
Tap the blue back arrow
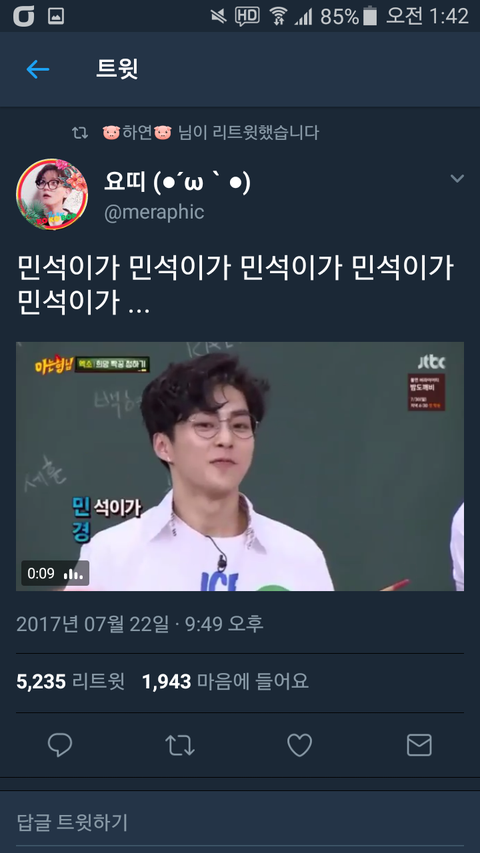(38, 69)
